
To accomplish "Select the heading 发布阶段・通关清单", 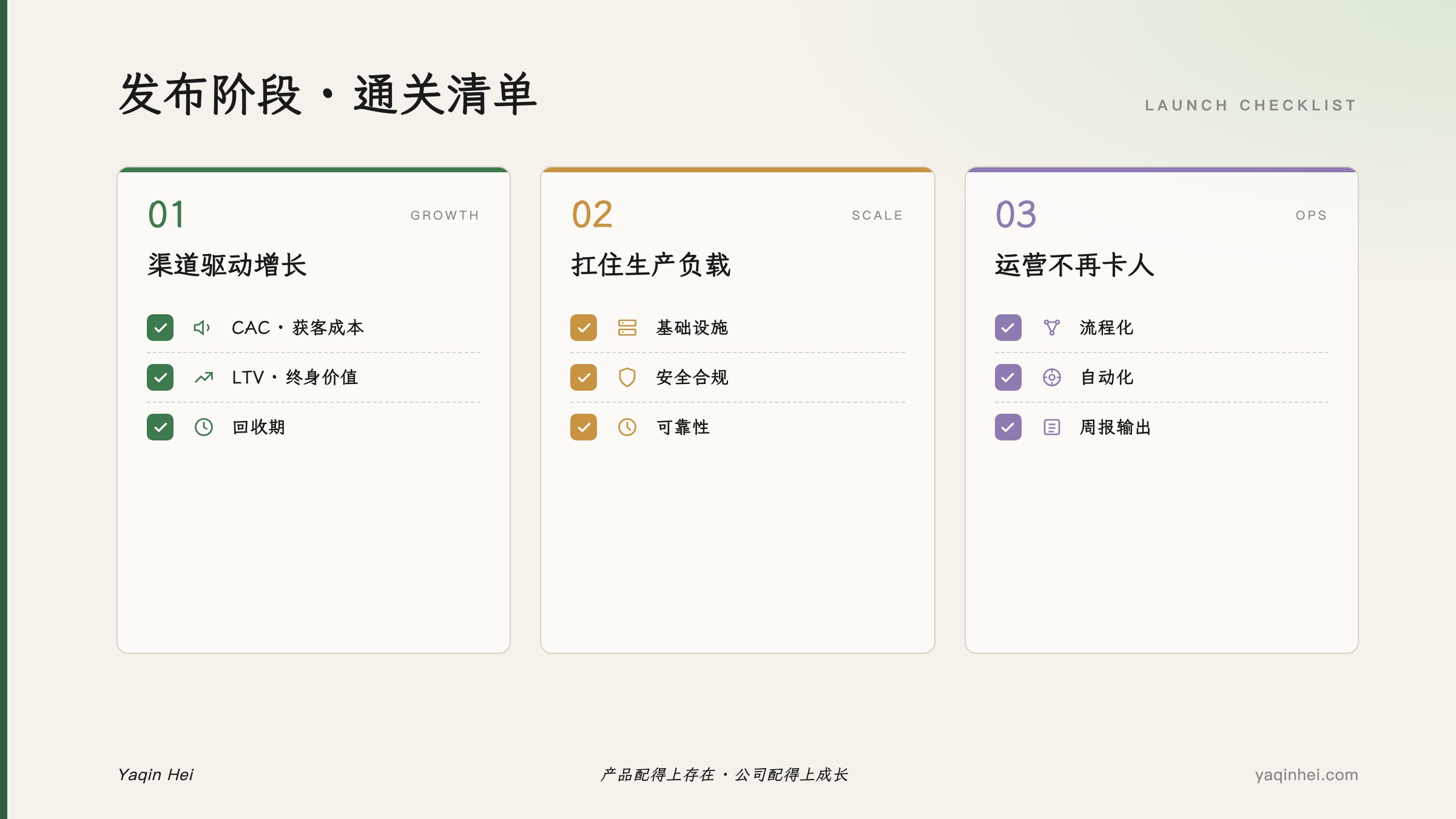I will click(x=328, y=95).
